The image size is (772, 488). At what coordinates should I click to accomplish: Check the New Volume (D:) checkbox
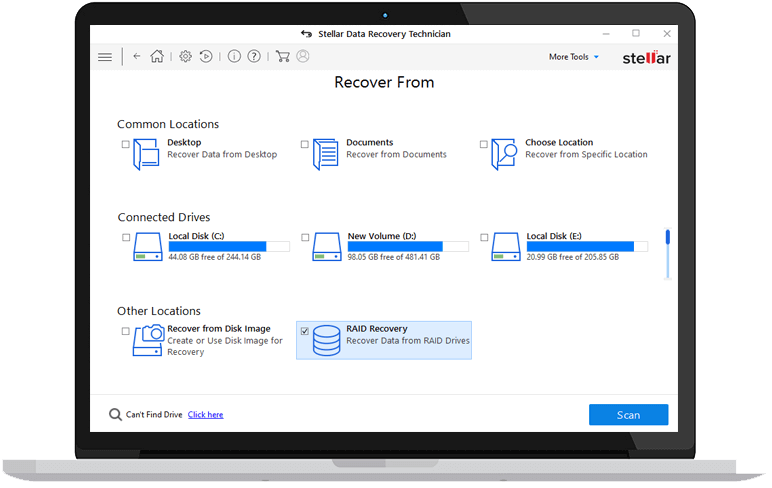[x=305, y=237]
